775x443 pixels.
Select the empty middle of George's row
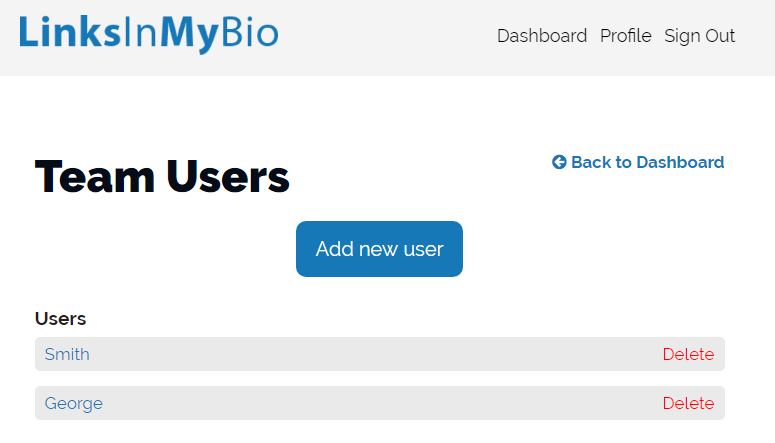click(x=380, y=403)
